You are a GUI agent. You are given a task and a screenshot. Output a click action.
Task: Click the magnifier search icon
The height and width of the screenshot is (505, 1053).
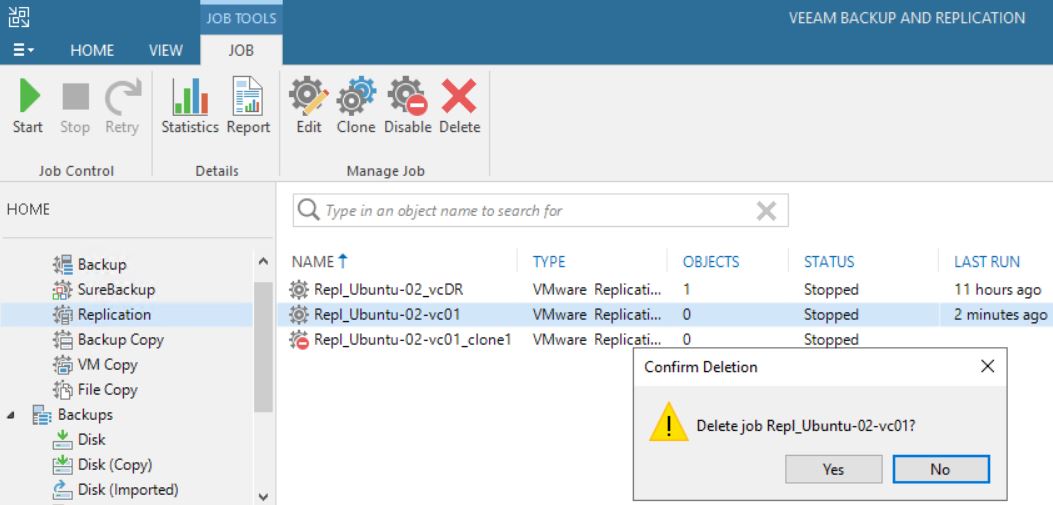[x=308, y=210]
